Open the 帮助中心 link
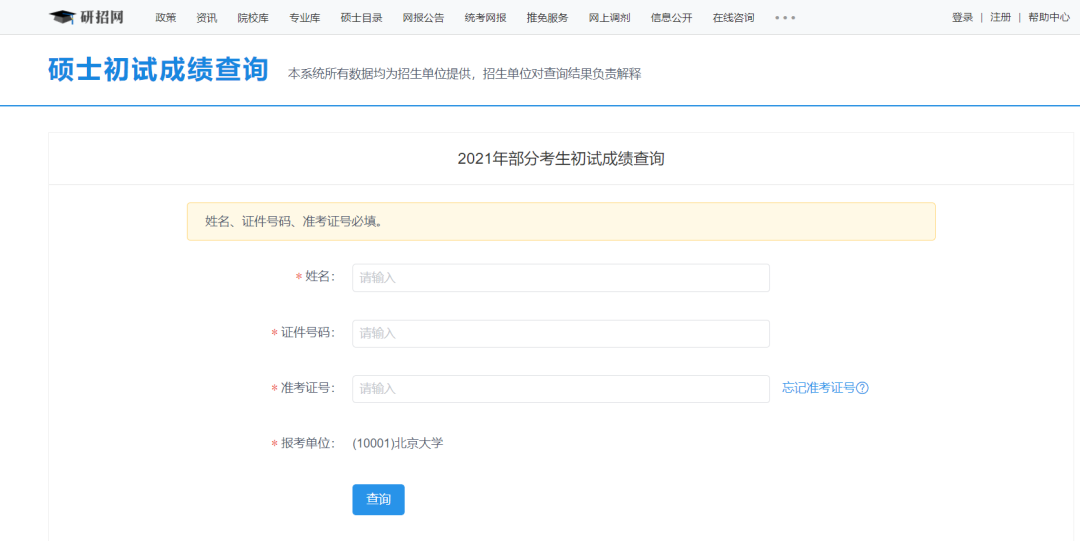 point(1049,18)
